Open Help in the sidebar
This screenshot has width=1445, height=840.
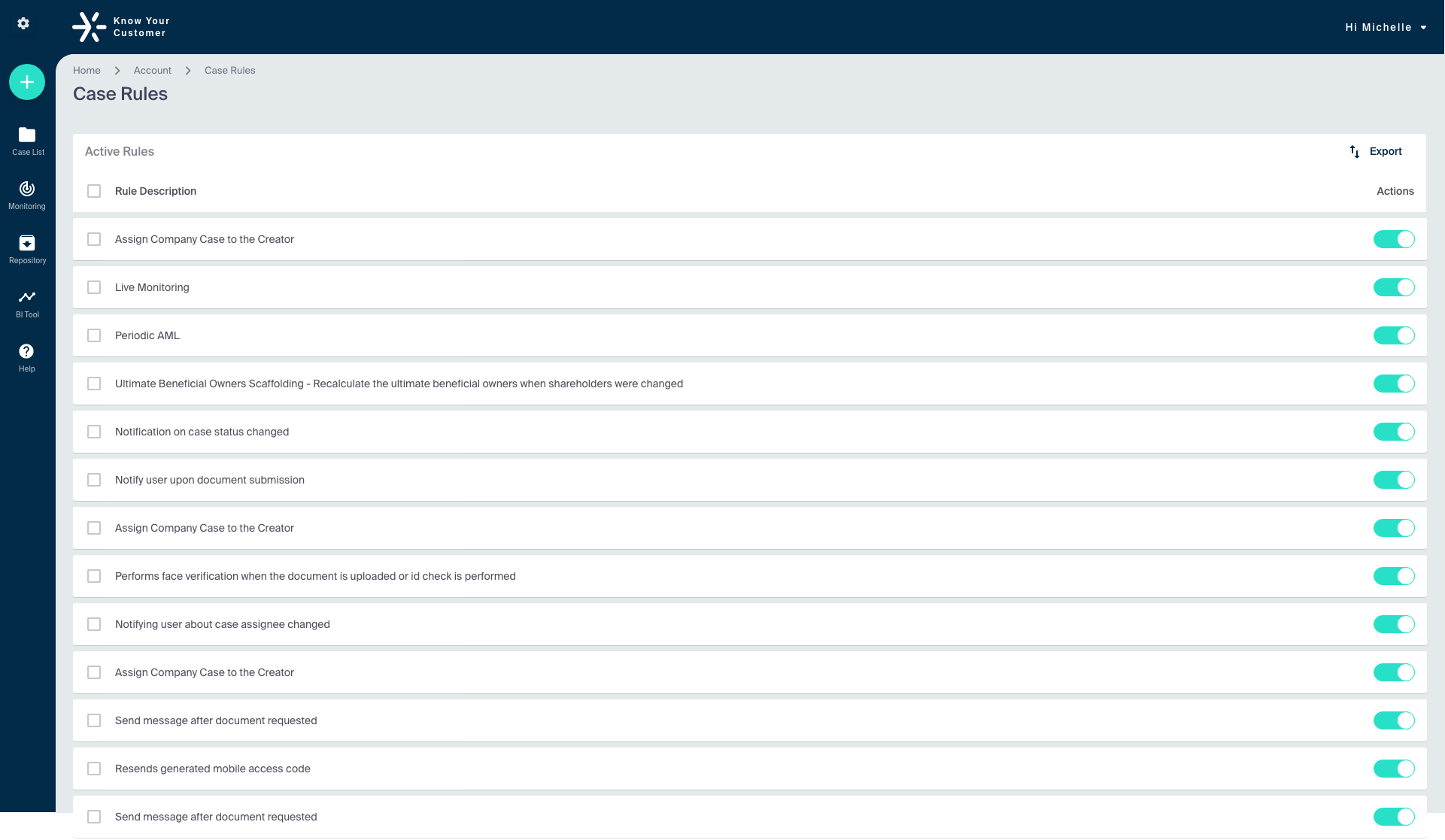point(27,358)
